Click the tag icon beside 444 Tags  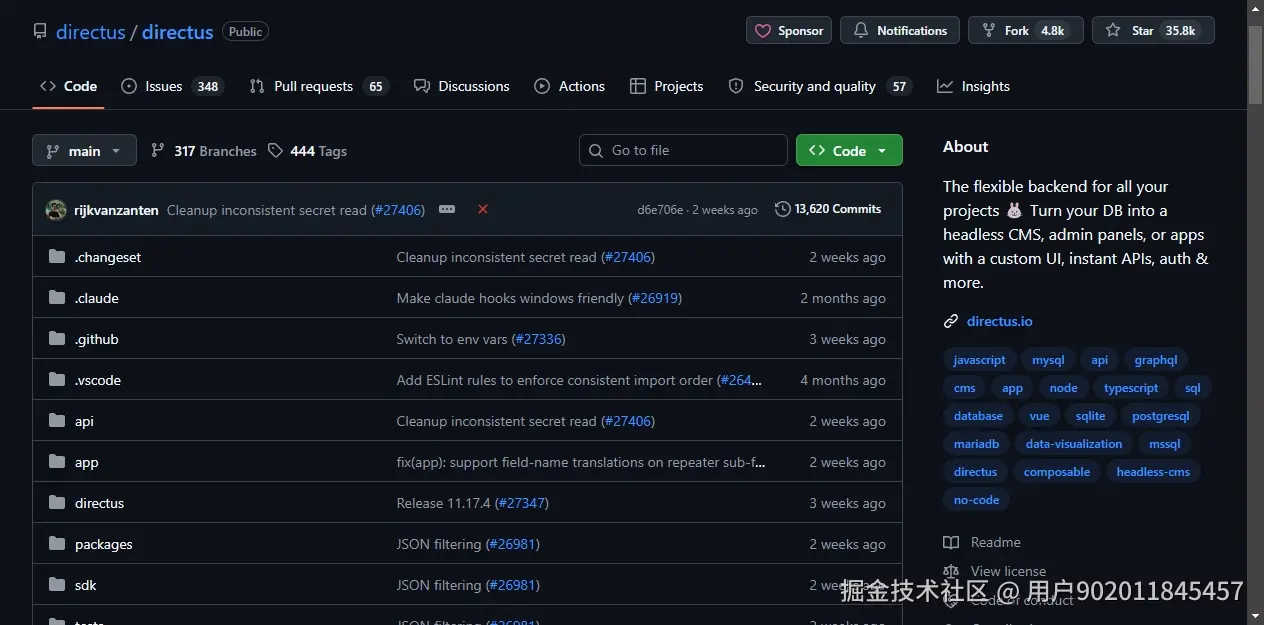click(276, 151)
